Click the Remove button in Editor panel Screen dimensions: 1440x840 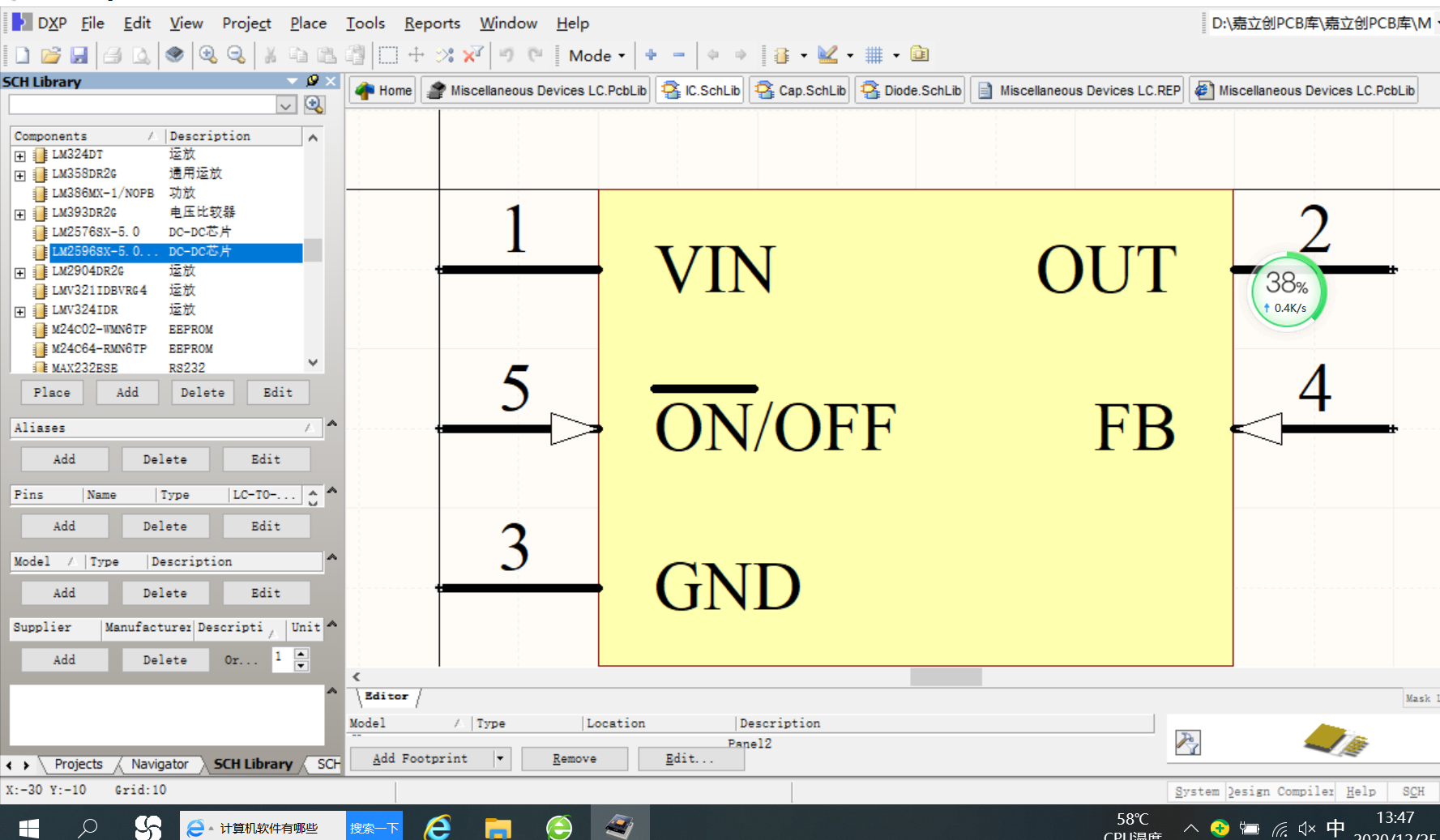point(575,758)
